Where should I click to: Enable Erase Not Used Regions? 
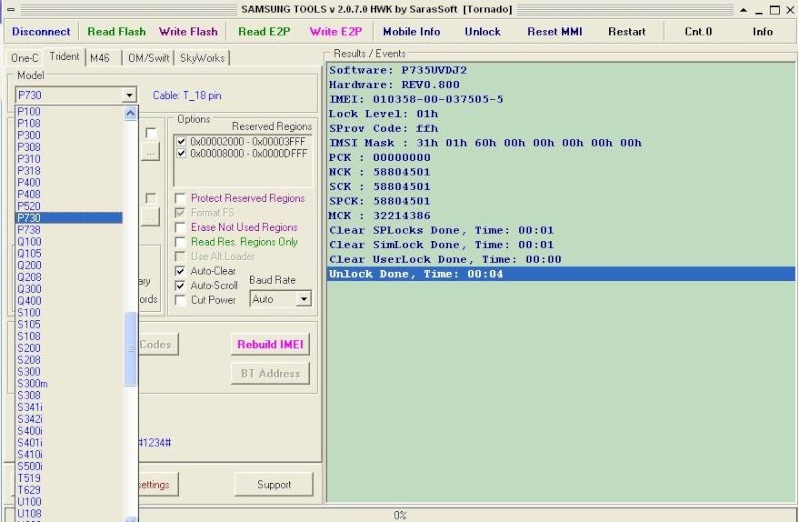pyautogui.click(x=180, y=227)
